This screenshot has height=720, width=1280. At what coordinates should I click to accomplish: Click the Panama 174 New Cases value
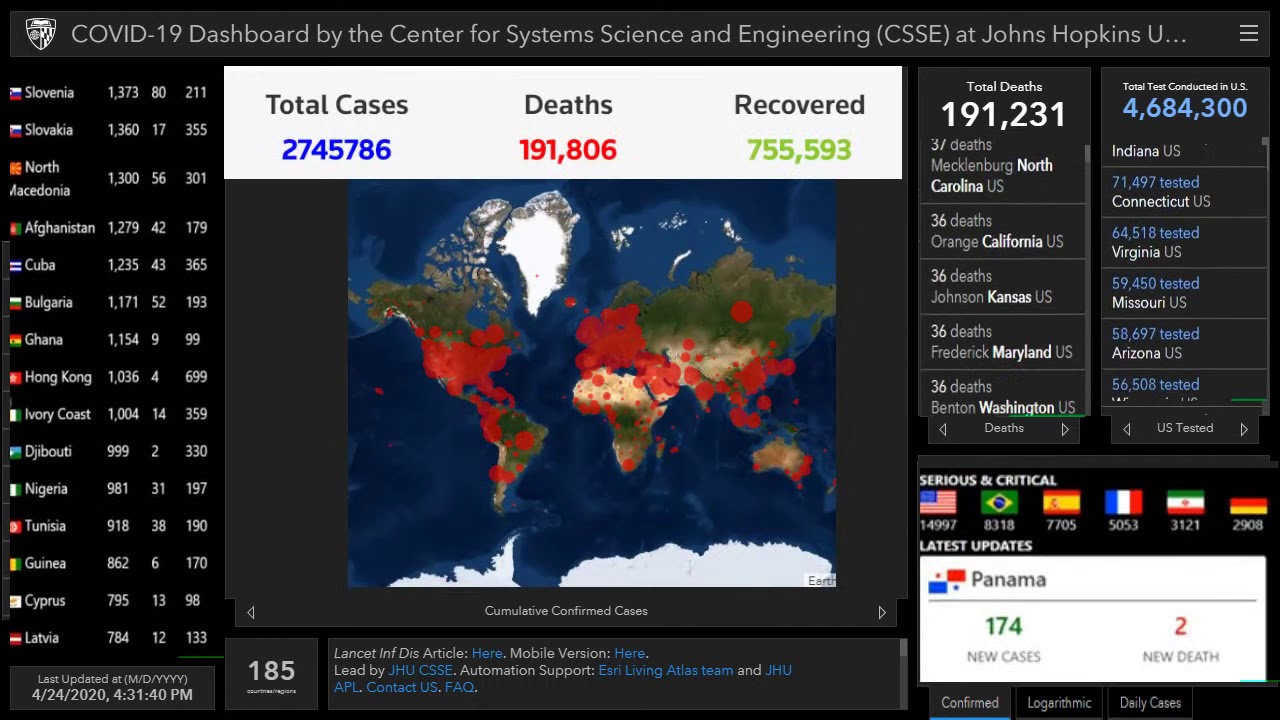point(1003,627)
